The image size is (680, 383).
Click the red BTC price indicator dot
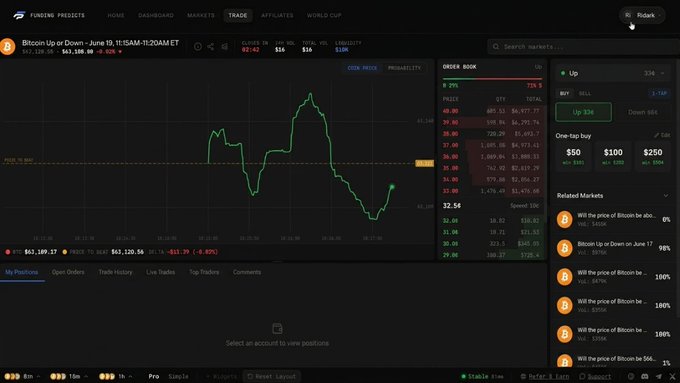(x=8, y=252)
